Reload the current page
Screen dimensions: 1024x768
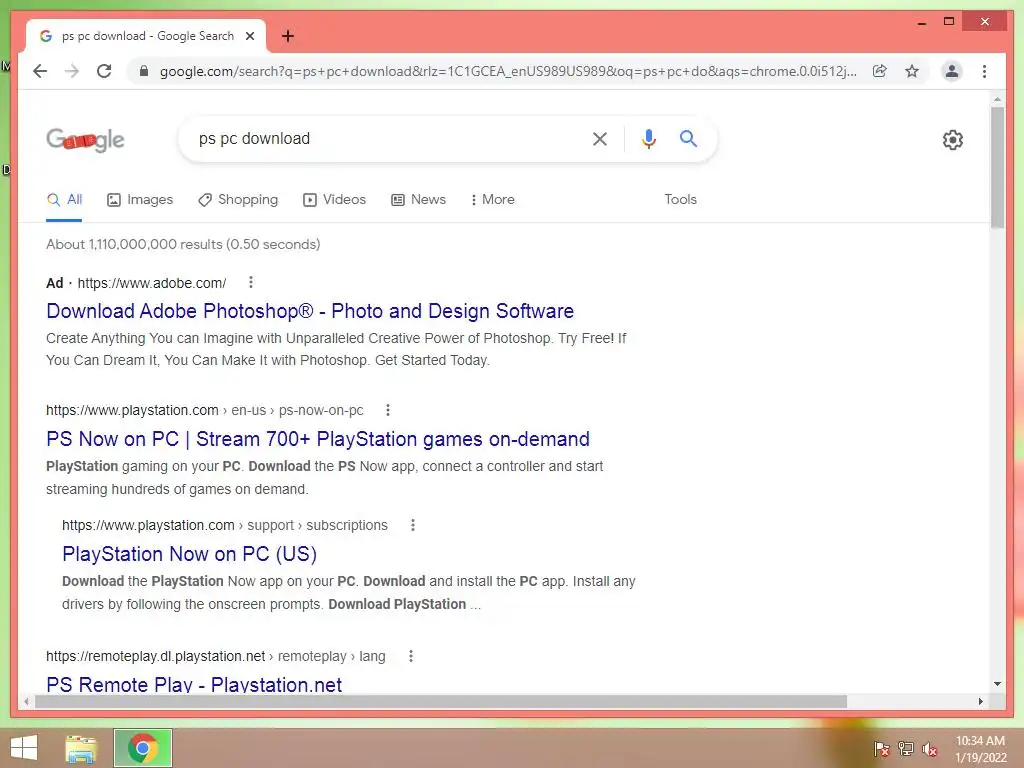(104, 71)
